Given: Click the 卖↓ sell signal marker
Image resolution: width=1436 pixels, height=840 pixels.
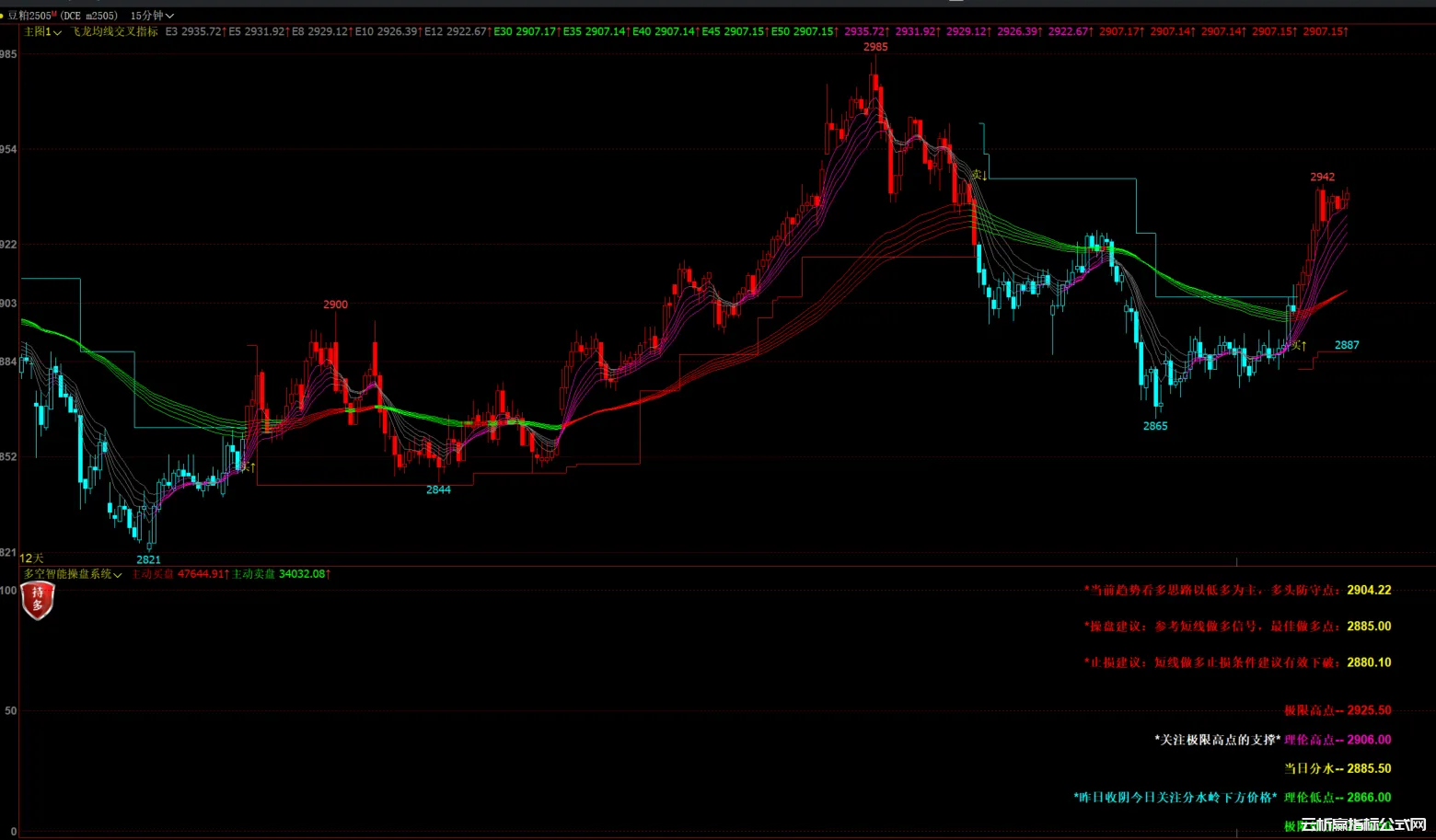Looking at the screenshot, I should pos(979,174).
